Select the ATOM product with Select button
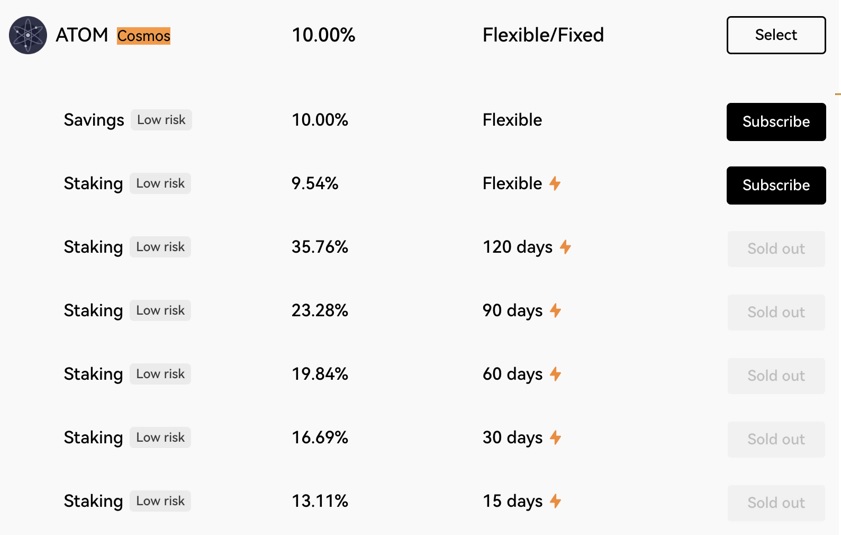 pyautogui.click(x=776, y=35)
